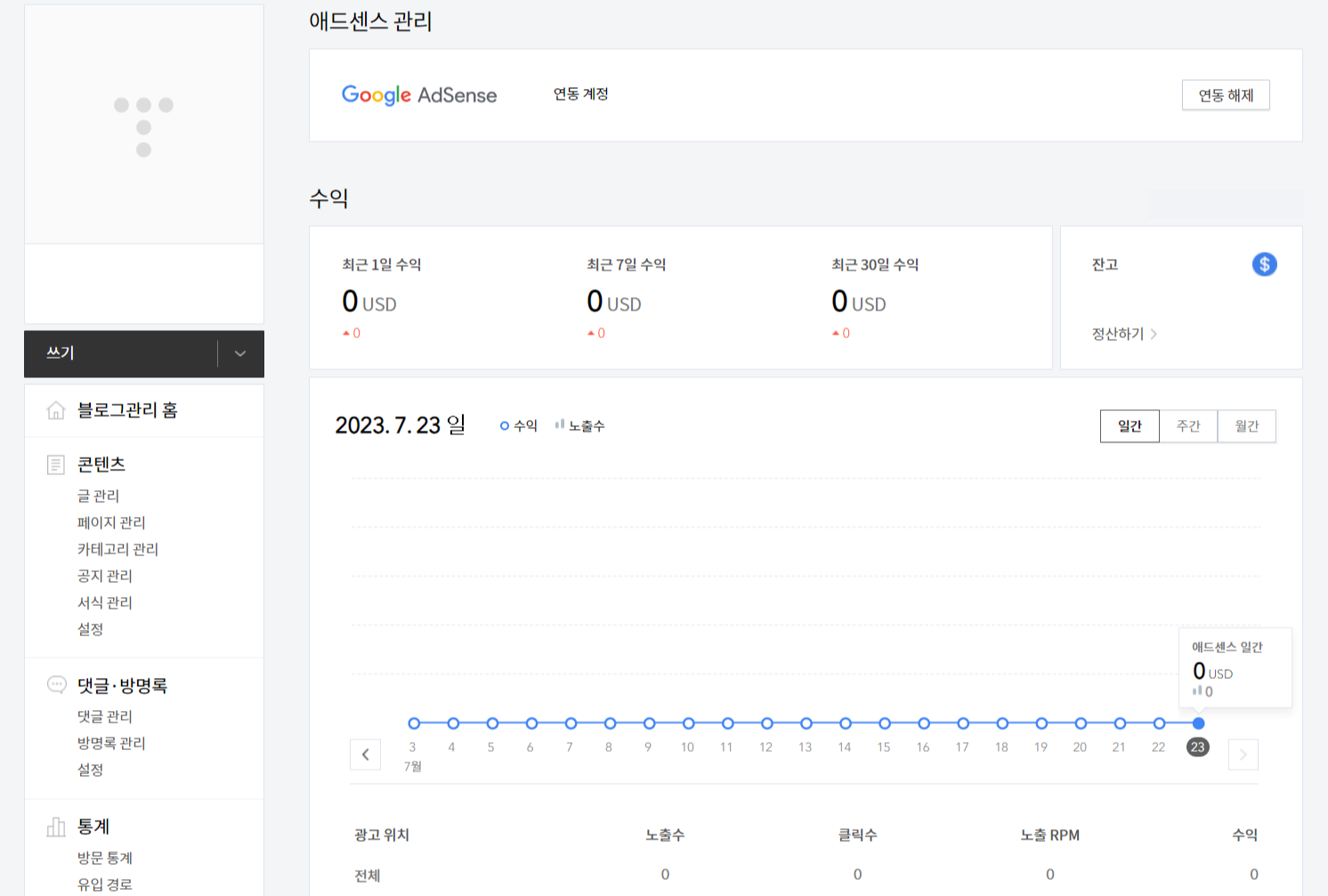Click the left arrow to view earlier chart dates

(x=366, y=755)
